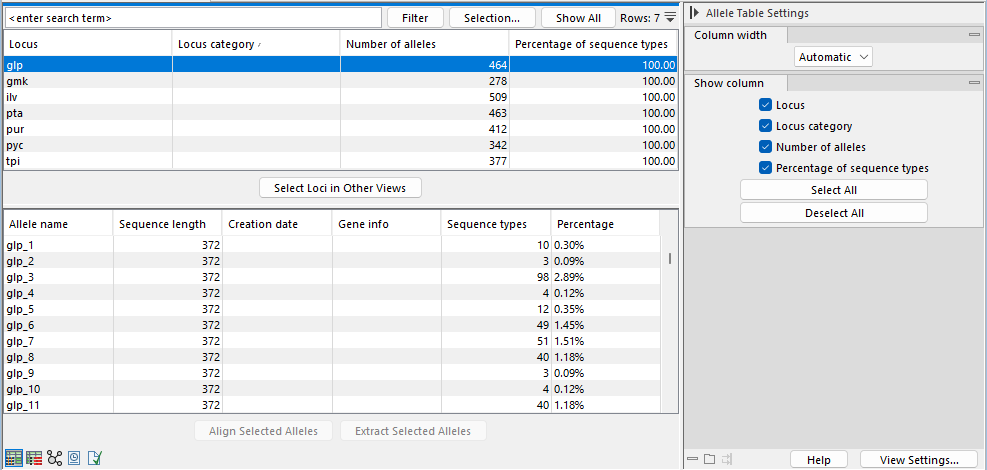This screenshot has width=987, height=470.
Task: Switch to the sequence type table view icon
Action: tap(34, 458)
